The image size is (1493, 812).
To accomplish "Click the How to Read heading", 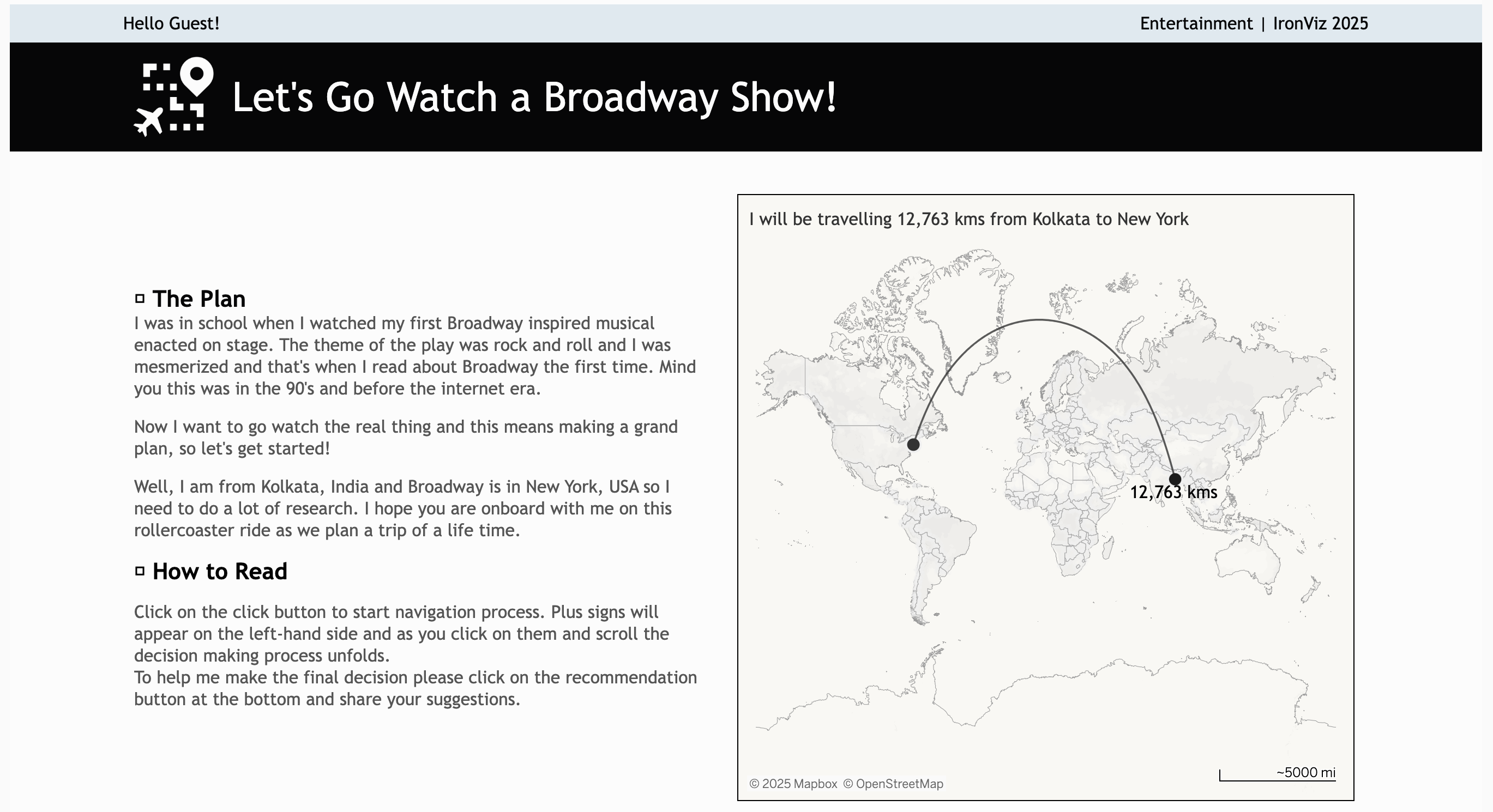I will click(x=220, y=571).
